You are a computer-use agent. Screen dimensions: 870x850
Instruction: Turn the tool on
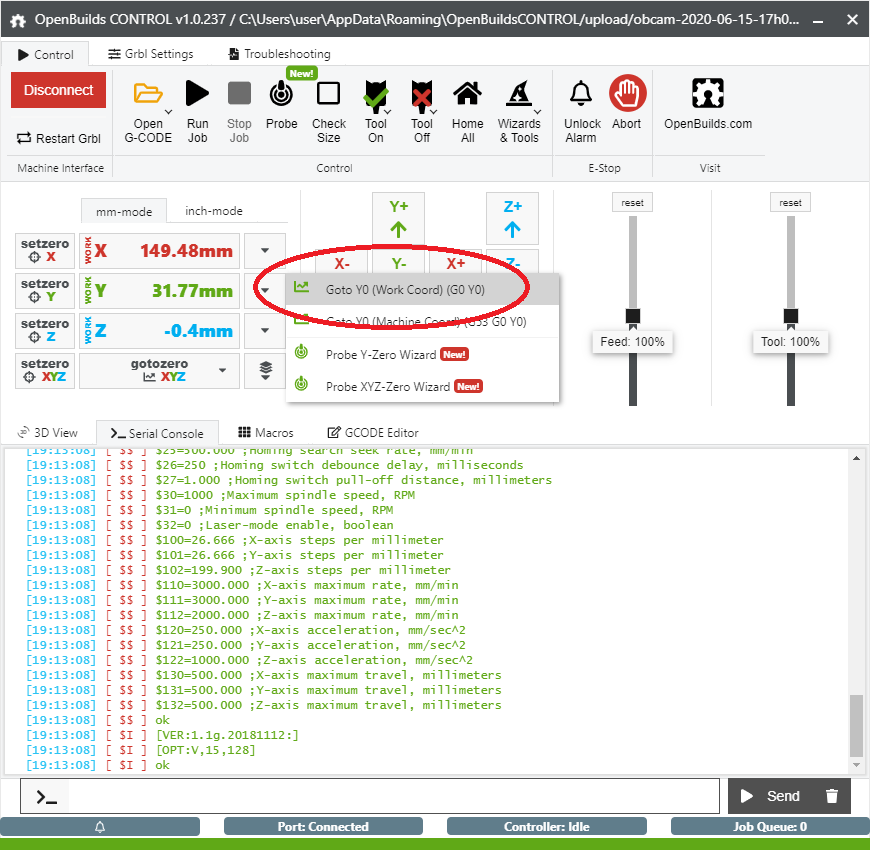coord(376,113)
